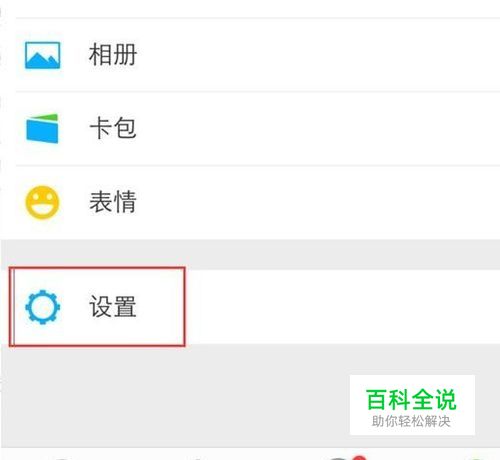The image size is (500, 460).
Task: Click gray separator band above Settings row
Action: tap(250, 254)
